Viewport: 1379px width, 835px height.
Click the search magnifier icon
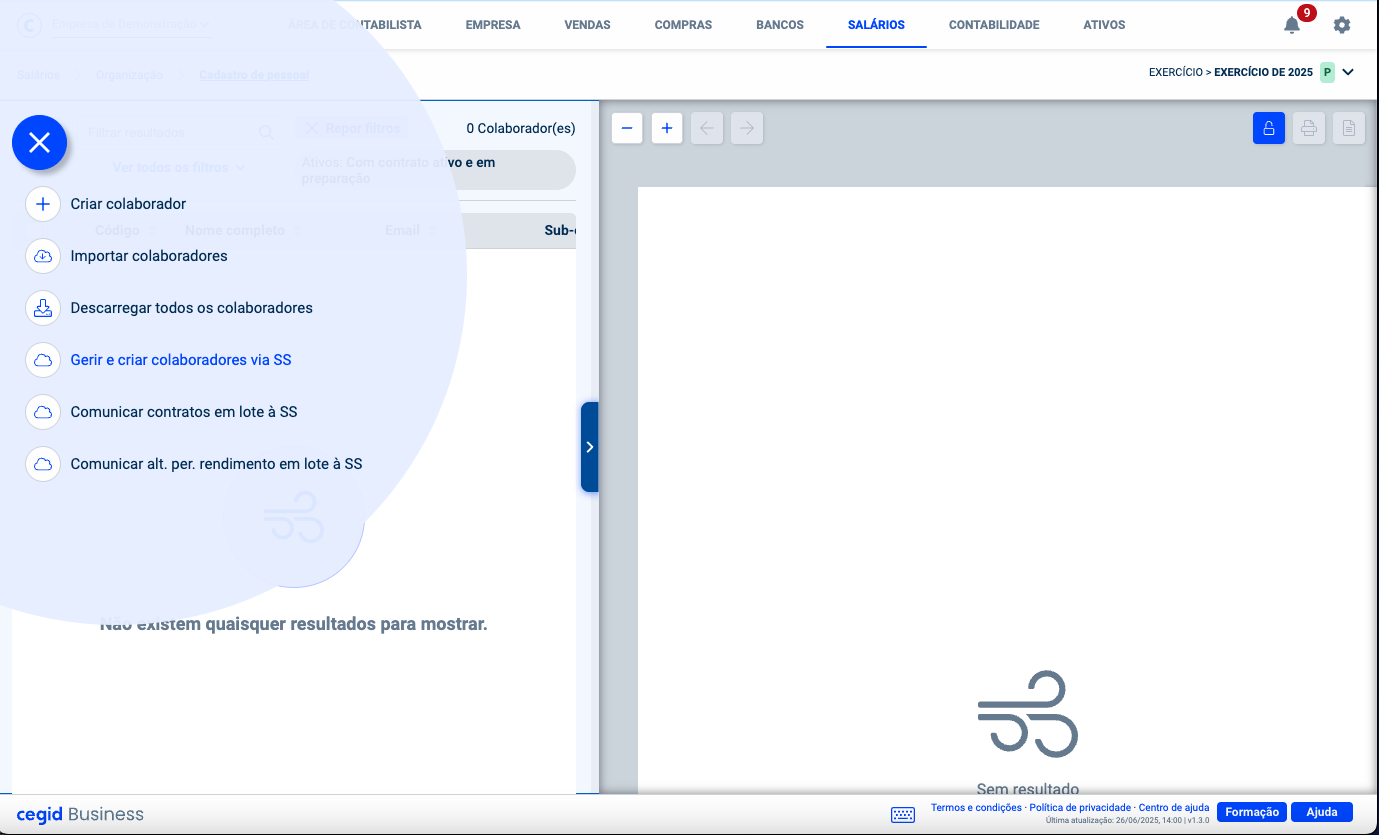pyautogui.click(x=266, y=132)
